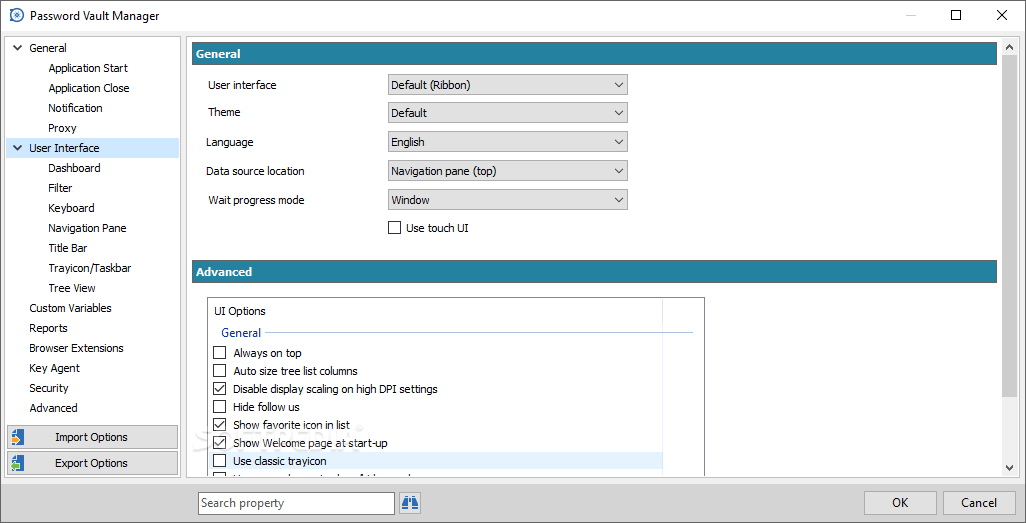Open the Theme dropdown
This screenshot has height=523, width=1026.
(x=508, y=113)
